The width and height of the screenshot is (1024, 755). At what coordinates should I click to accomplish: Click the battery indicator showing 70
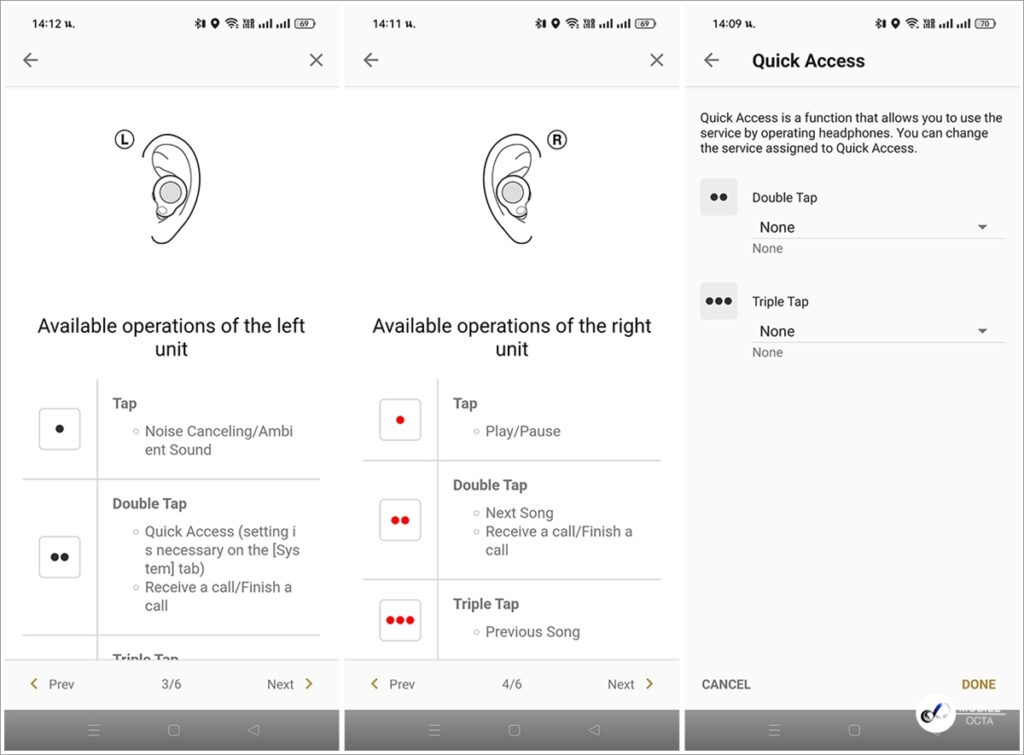click(985, 24)
